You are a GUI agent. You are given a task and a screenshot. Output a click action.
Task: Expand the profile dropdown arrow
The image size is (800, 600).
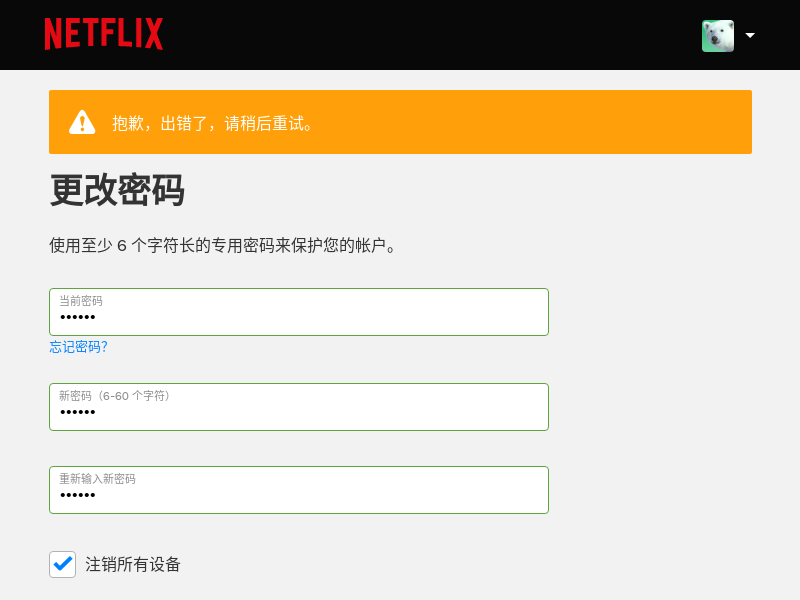[750, 35]
